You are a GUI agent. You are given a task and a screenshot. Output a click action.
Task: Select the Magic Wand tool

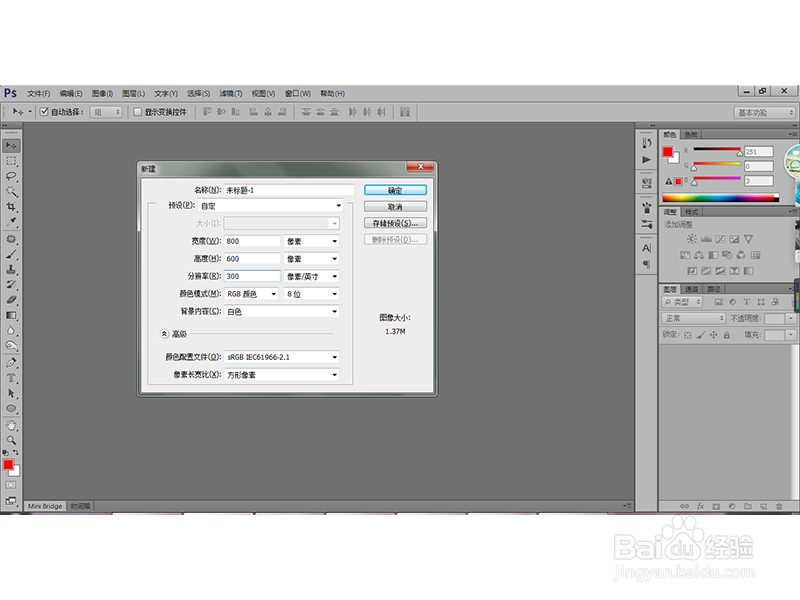(x=11, y=192)
